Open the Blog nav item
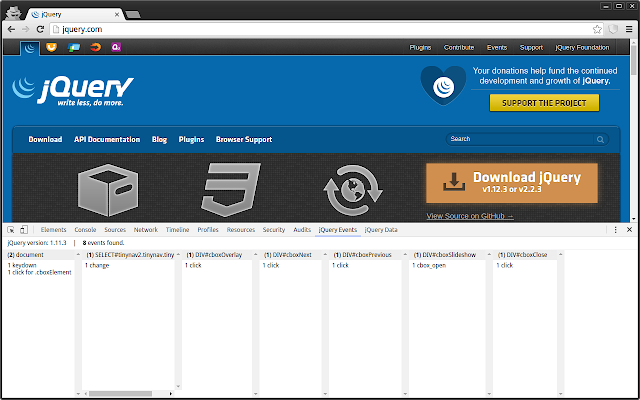 coord(159,139)
